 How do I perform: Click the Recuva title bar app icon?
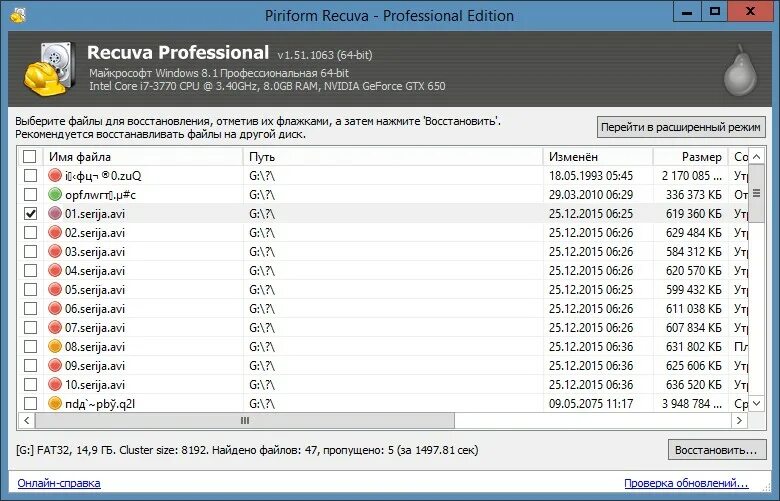pyautogui.click(x=18, y=15)
